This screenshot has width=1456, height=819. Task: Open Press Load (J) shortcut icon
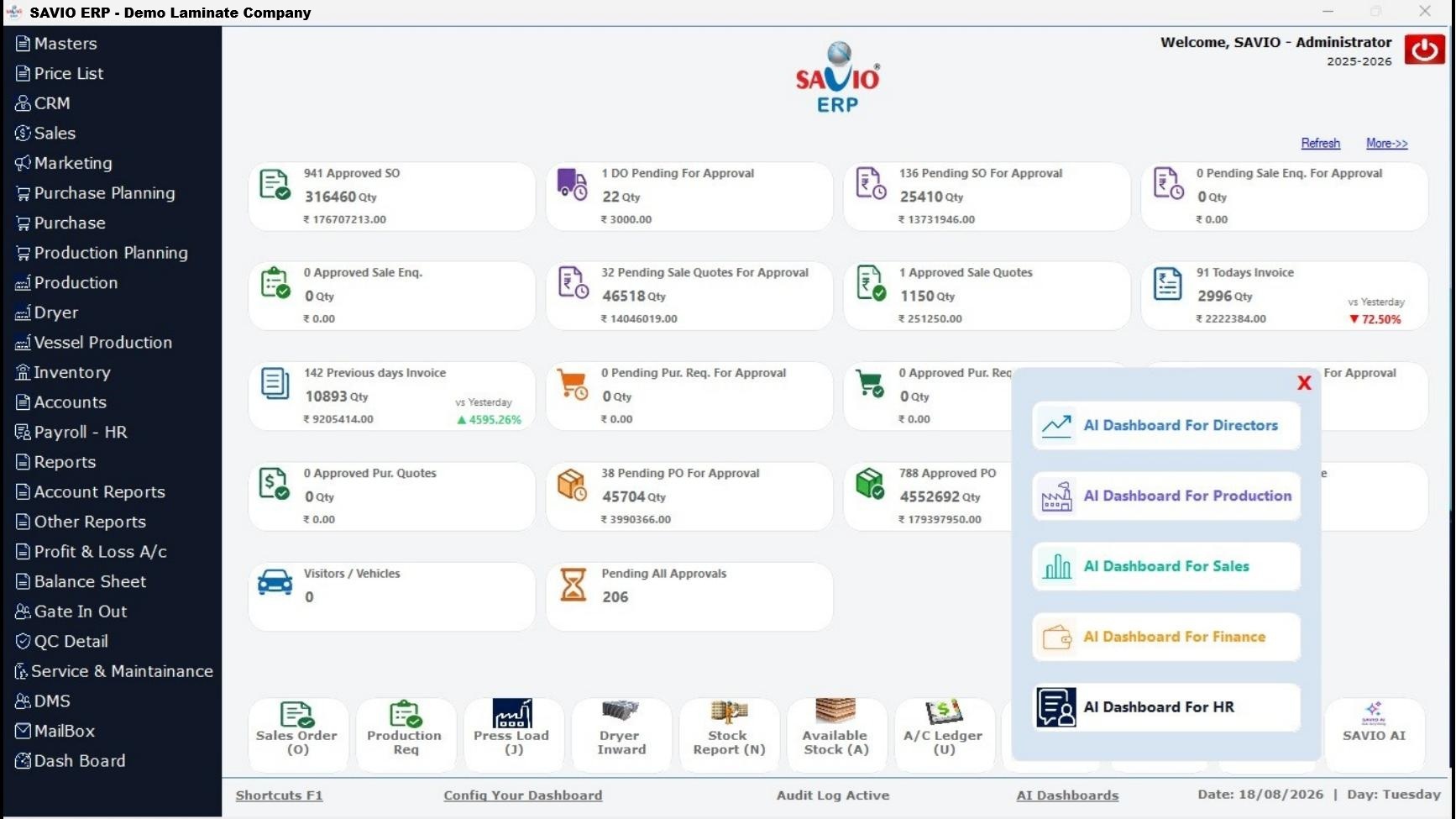pyautogui.click(x=512, y=713)
